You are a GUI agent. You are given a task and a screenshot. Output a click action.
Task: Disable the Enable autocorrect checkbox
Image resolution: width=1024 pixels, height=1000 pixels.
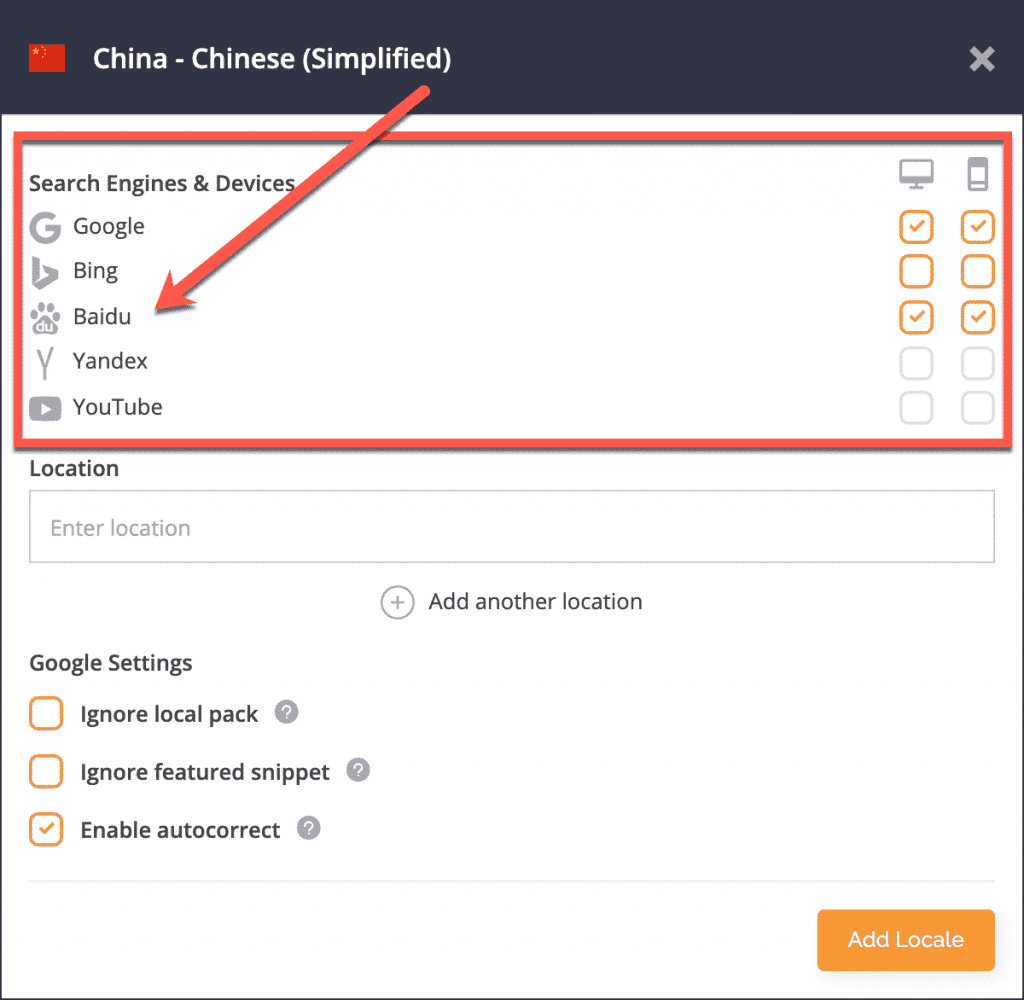(46, 830)
